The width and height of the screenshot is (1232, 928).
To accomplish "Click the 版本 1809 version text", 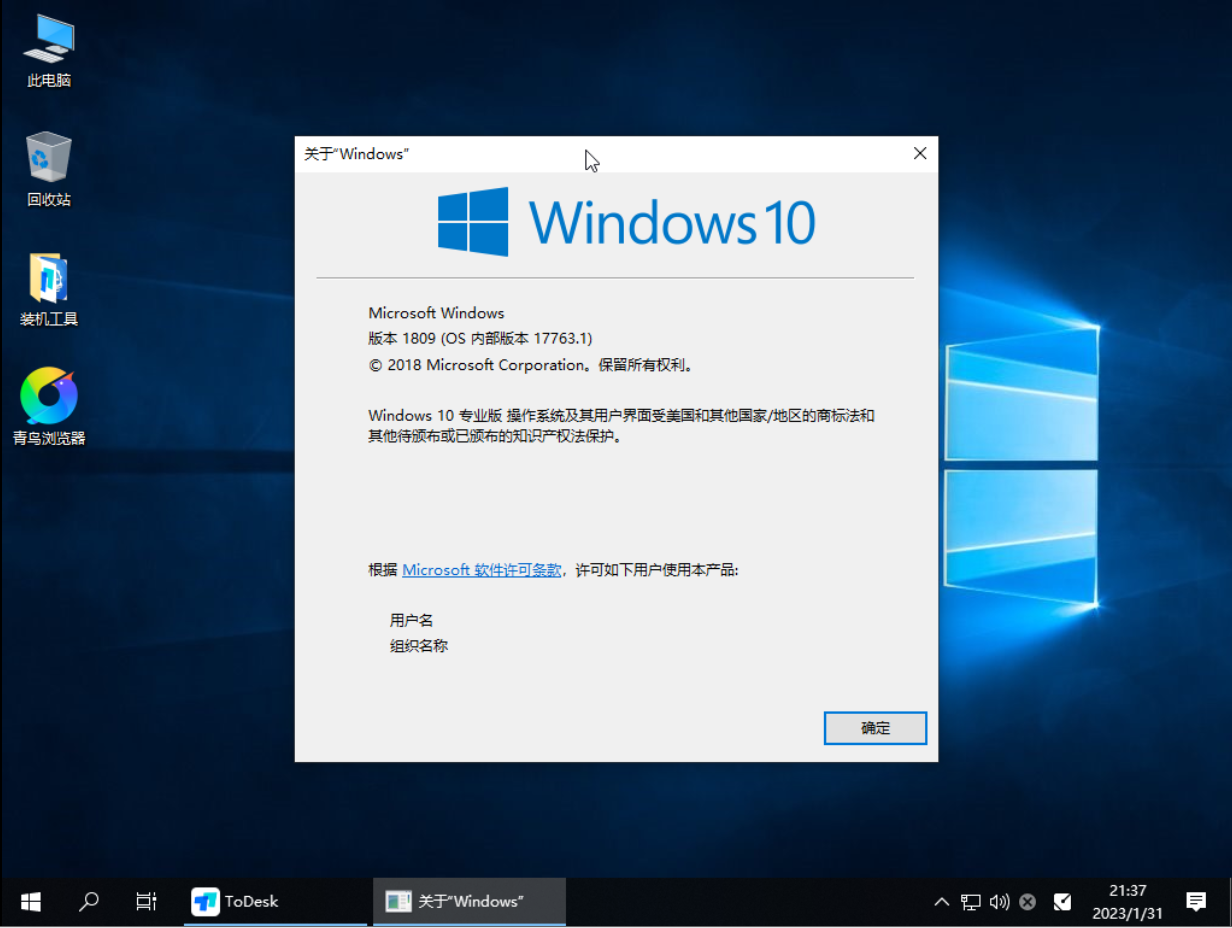I will 480,339.
